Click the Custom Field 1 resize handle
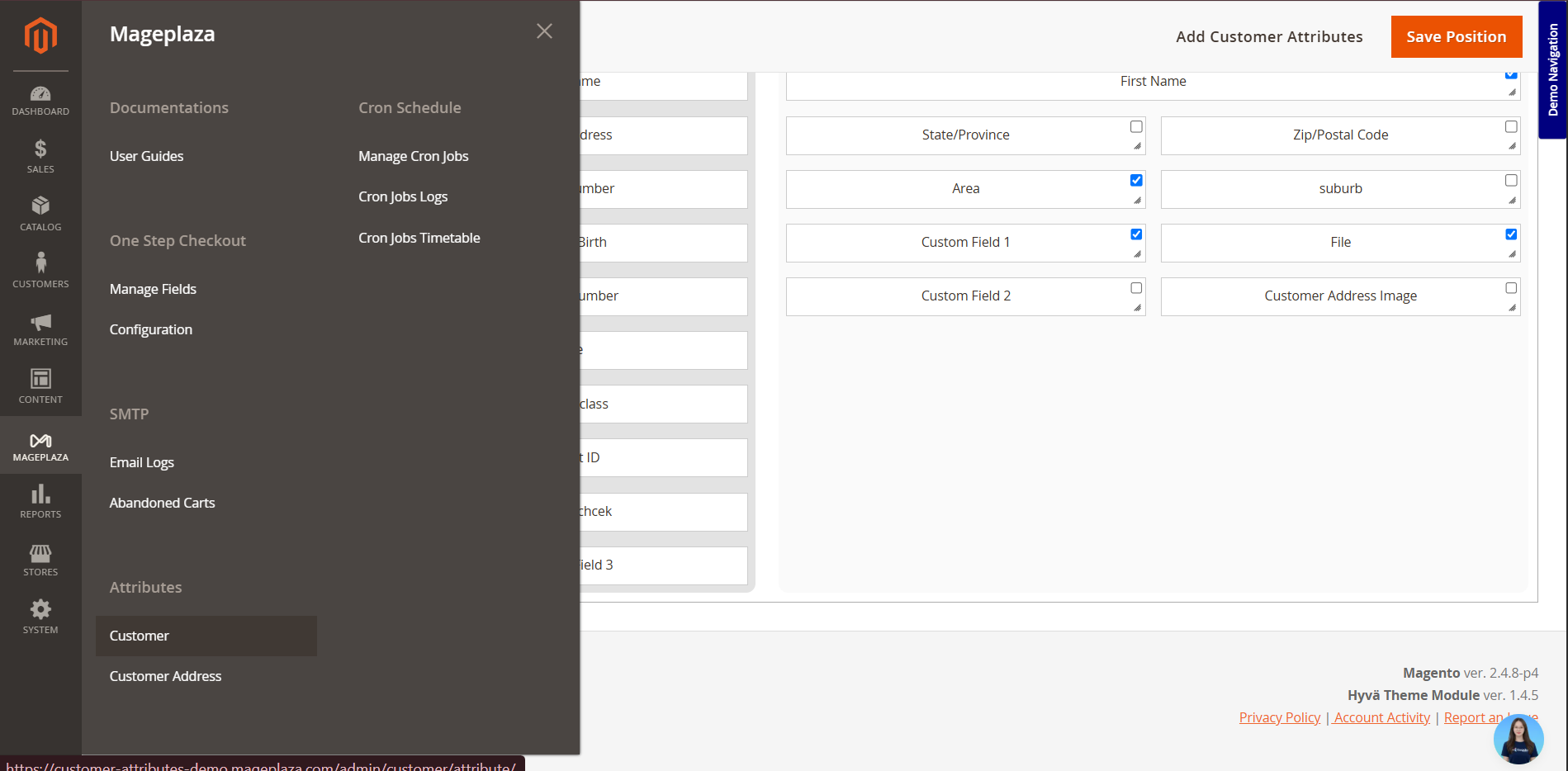Image resolution: width=1568 pixels, height=771 pixels. (1137, 253)
